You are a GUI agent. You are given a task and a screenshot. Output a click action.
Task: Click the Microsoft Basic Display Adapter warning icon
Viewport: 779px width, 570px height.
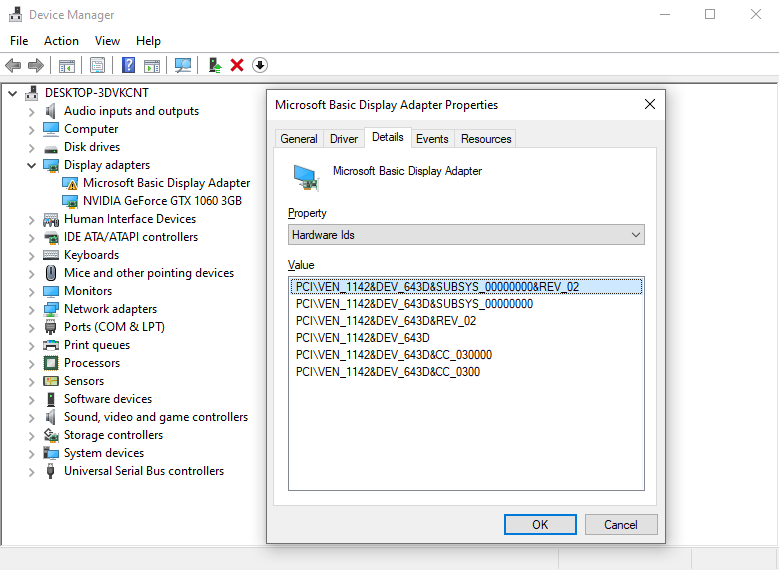[x=70, y=183]
